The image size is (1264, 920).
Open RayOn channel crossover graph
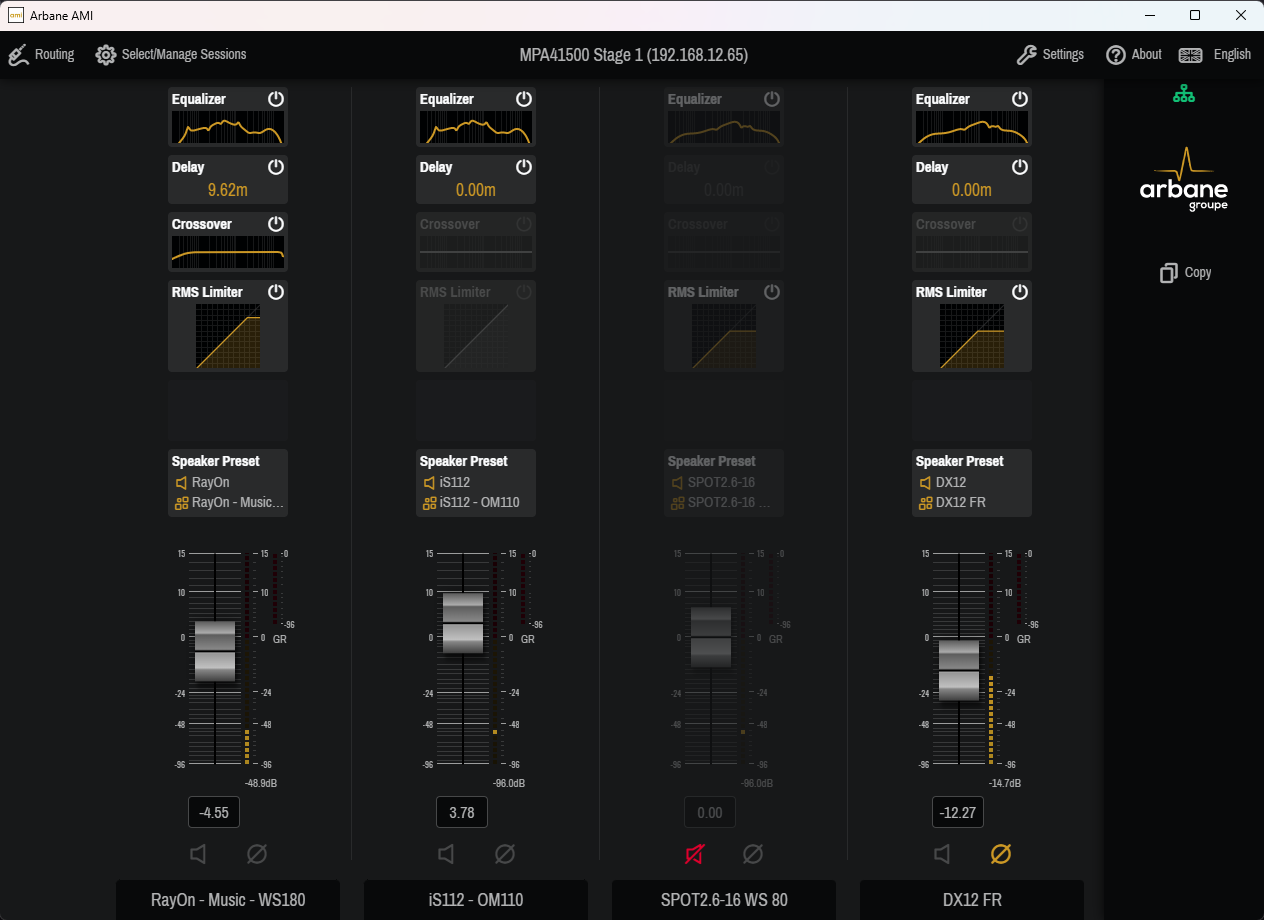[x=228, y=252]
